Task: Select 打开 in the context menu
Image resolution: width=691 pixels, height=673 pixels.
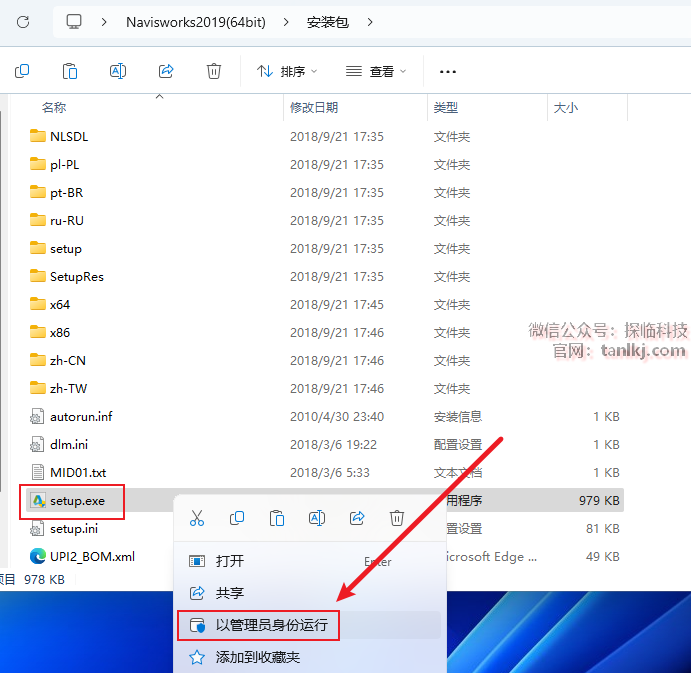Action: [x=230, y=561]
